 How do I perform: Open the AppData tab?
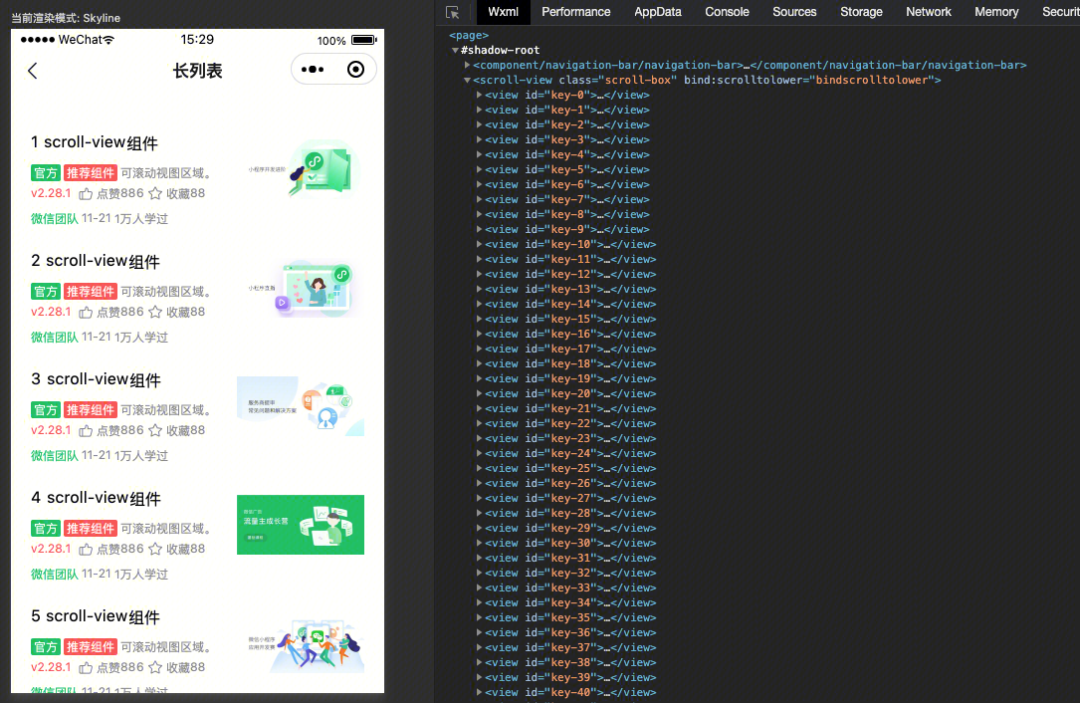[x=658, y=12]
